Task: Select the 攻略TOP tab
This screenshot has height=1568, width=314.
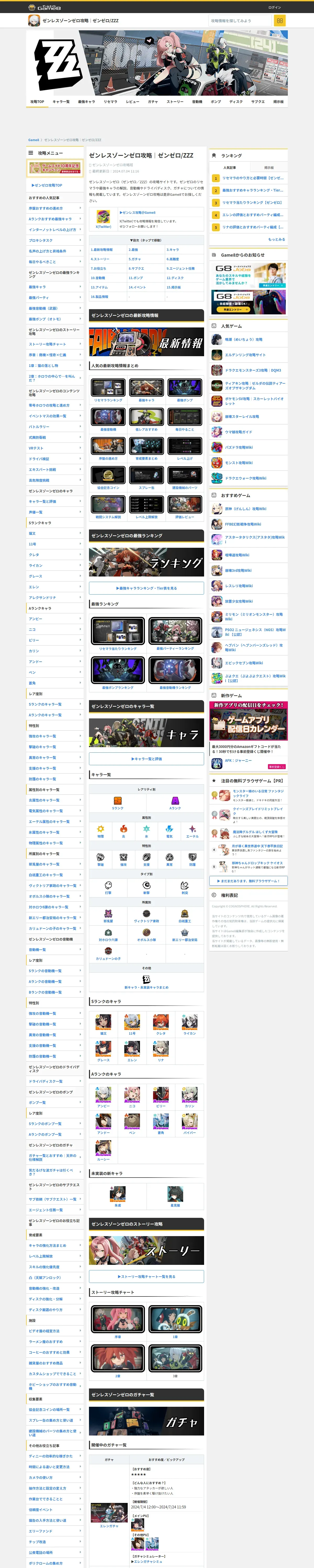Action: [x=37, y=102]
